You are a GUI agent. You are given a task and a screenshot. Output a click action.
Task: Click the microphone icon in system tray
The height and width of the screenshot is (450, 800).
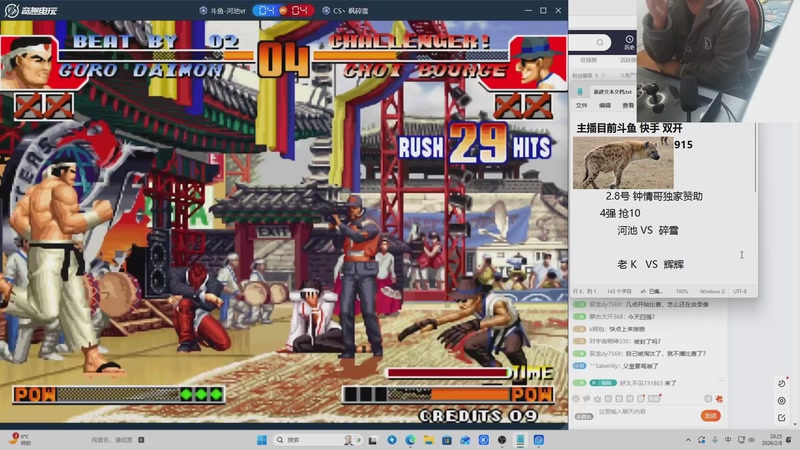(715, 440)
